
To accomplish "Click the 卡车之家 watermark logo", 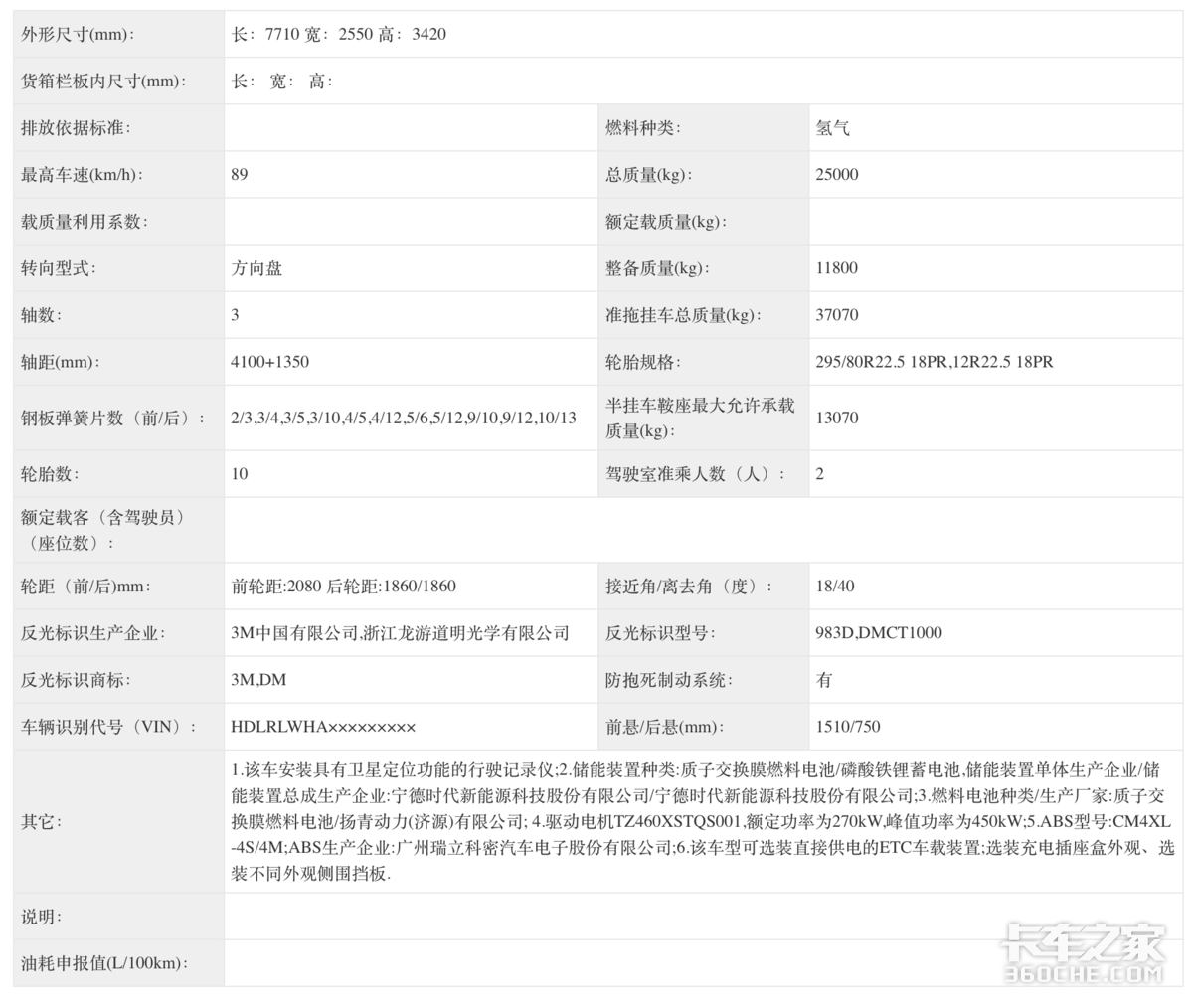I will tap(1084, 942).
